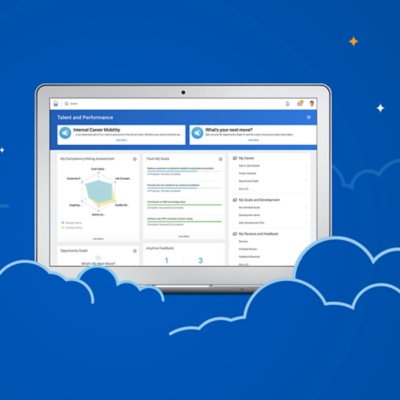Open first item chevron under My Career
400x400 pixels.
[306, 166]
